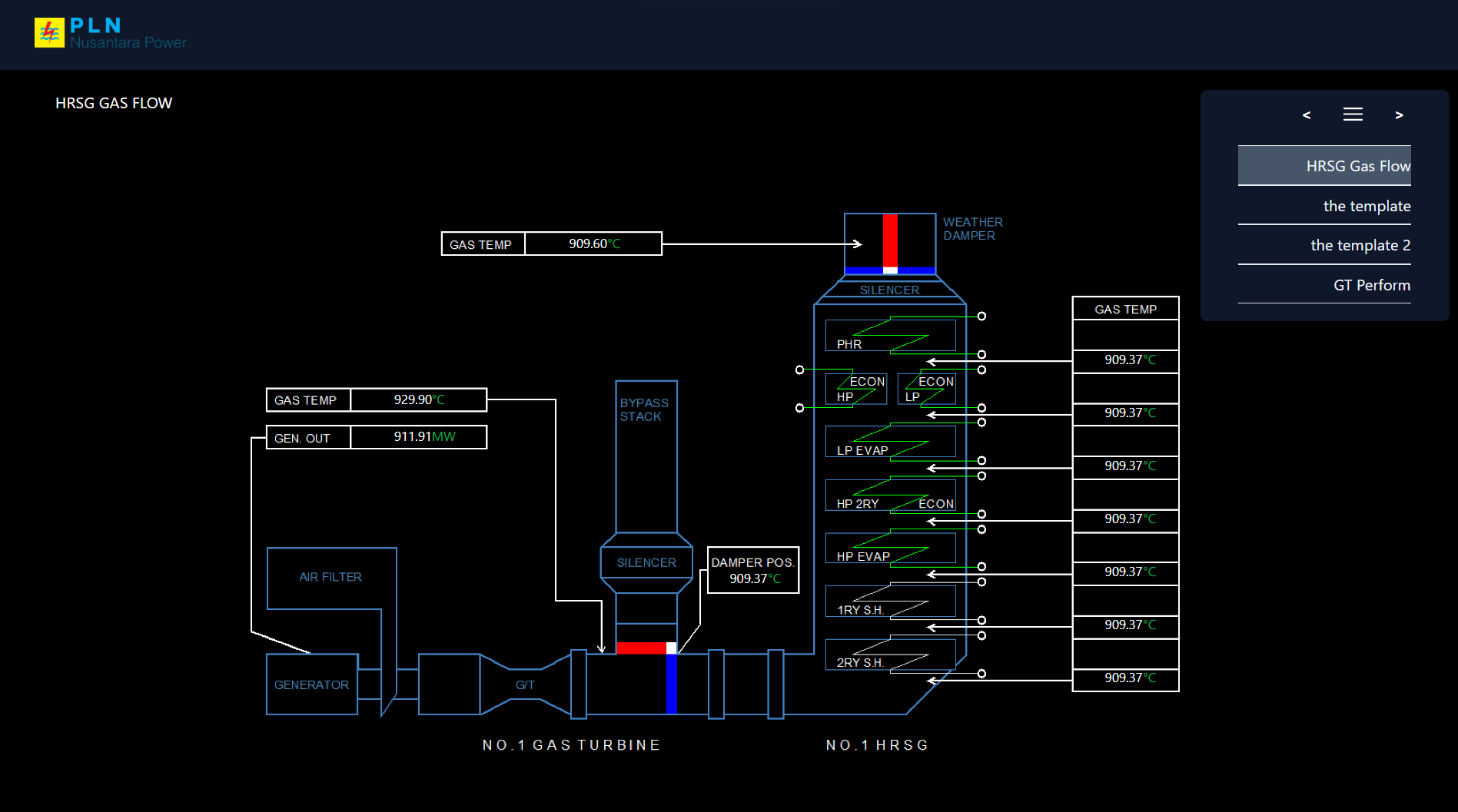1458x812 pixels.
Task: Select the G/T turbine symbol
Action: point(525,684)
